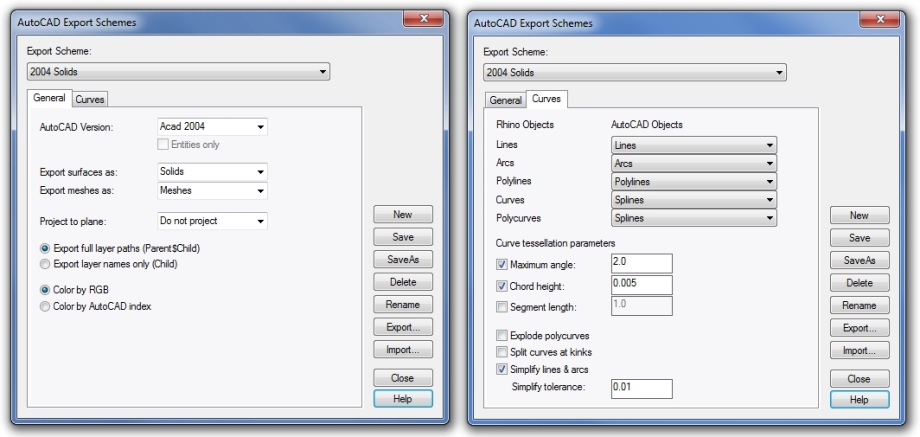Viewport: 920px width, 437px height.
Task: Click Export... button in right dialog
Action: (x=860, y=328)
